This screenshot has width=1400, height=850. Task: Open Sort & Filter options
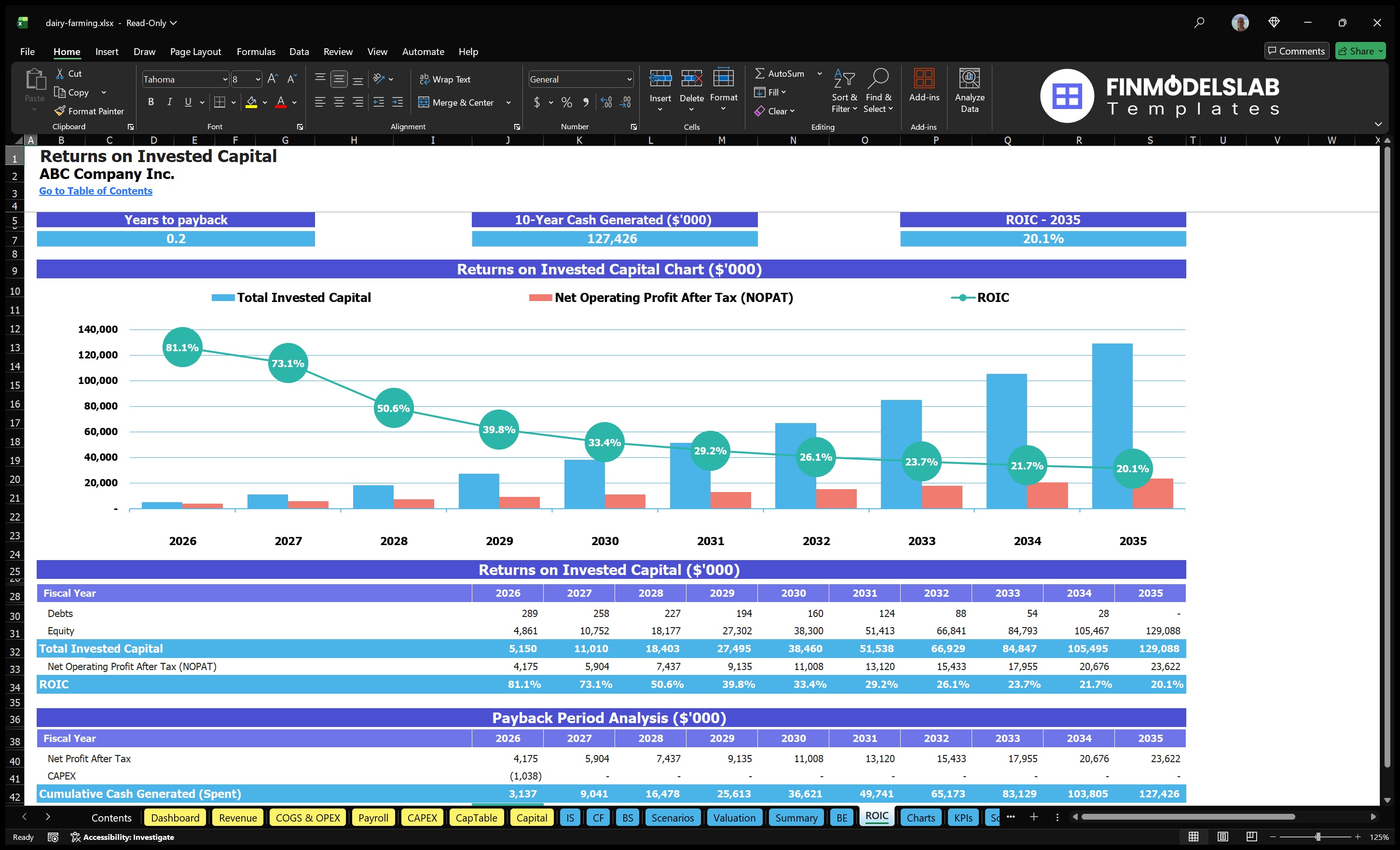point(844,91)
